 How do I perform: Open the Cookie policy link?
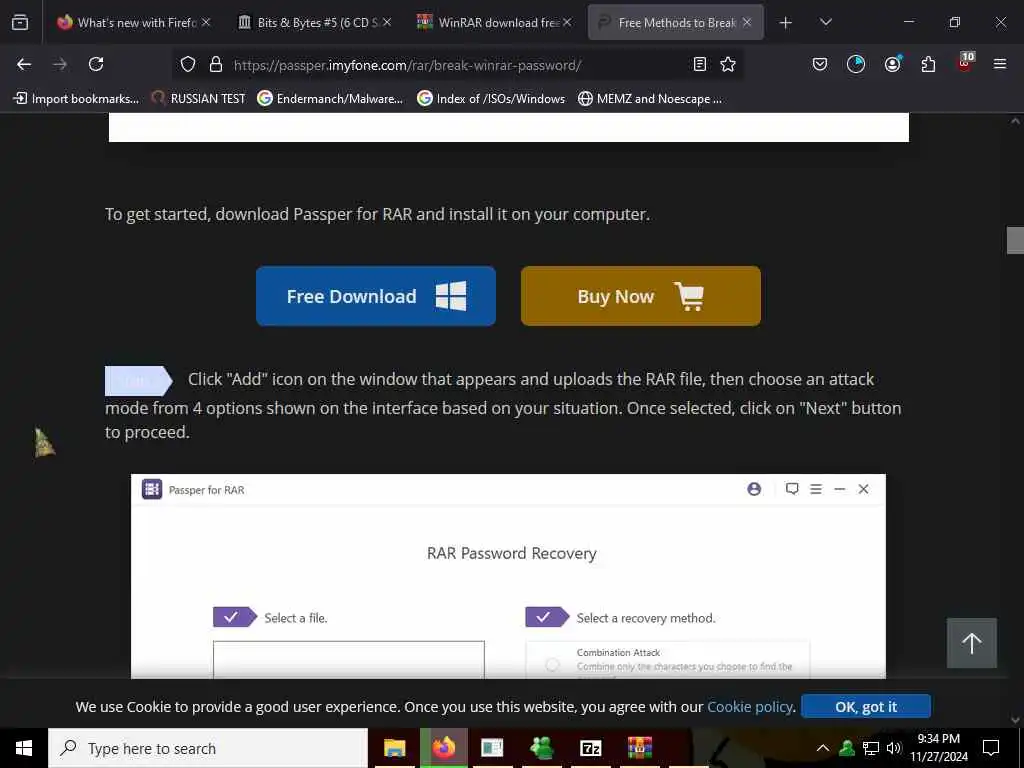750,707
